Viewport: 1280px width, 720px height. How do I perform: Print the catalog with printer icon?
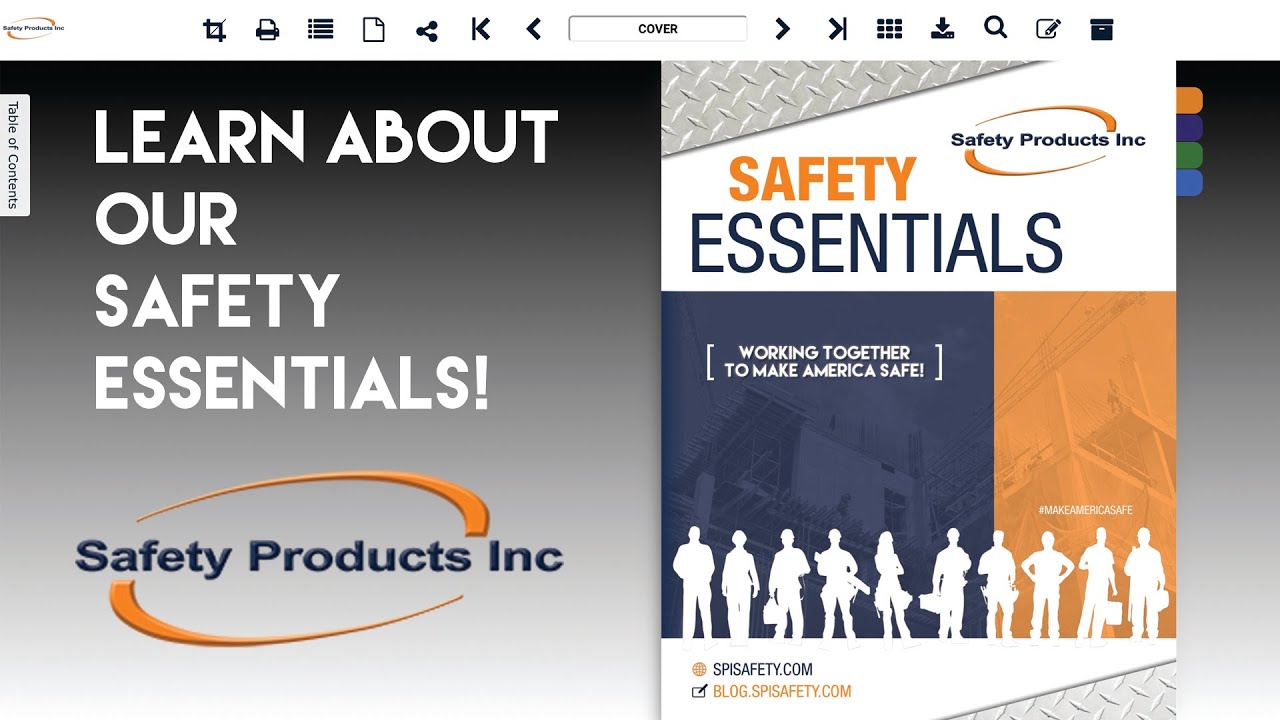267,29
